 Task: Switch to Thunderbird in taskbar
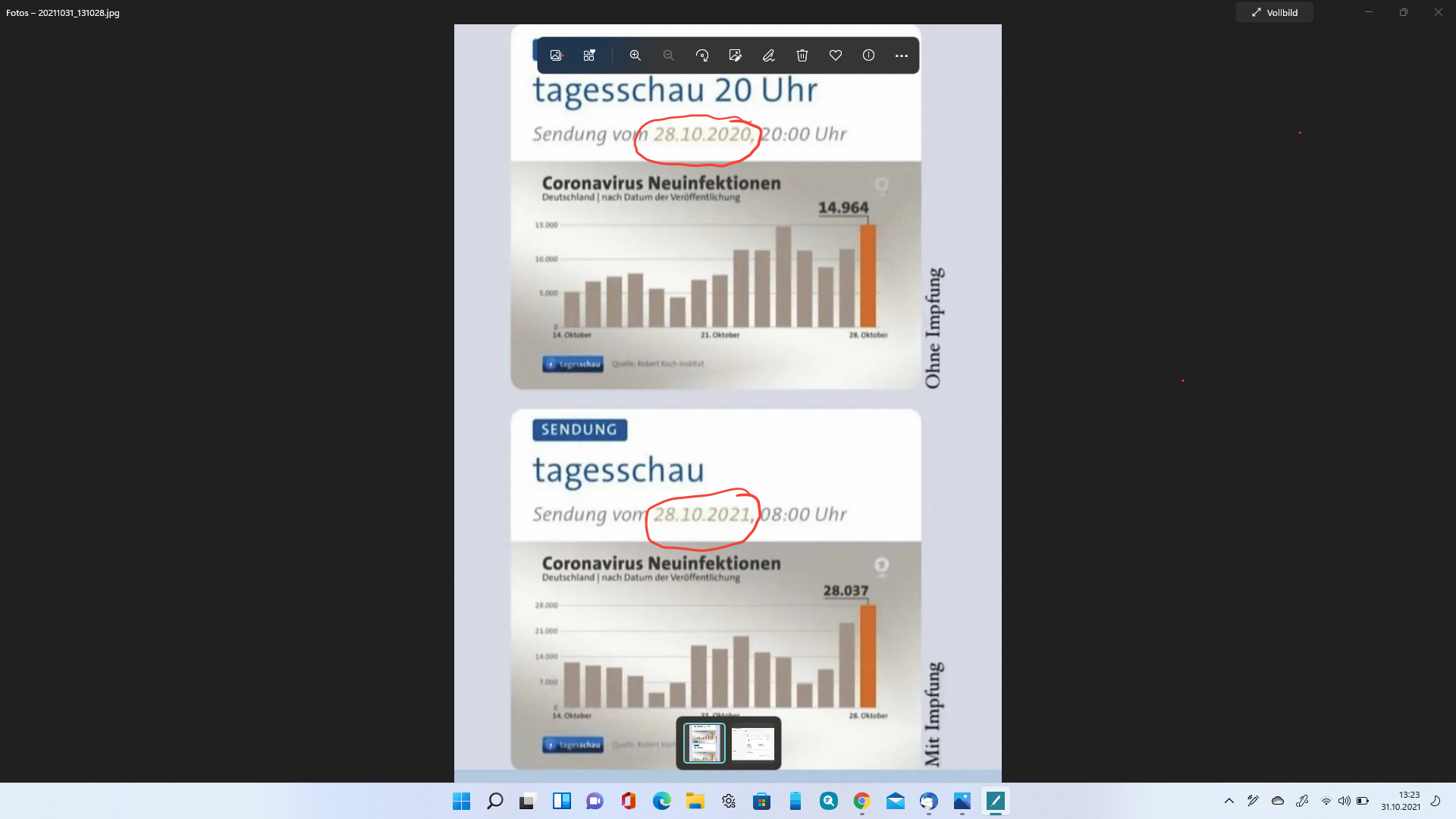pos(929,801)
